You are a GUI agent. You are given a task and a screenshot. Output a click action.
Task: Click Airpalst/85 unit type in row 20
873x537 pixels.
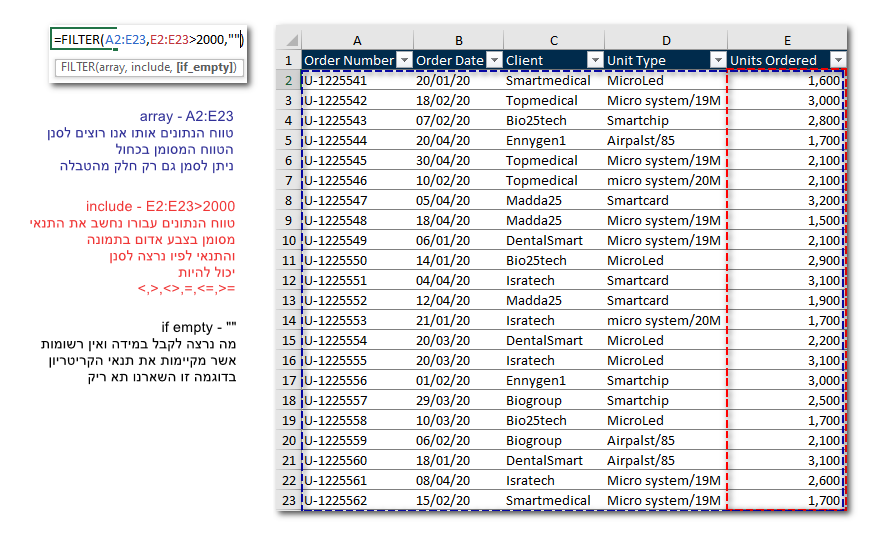[x=666, y=440]
